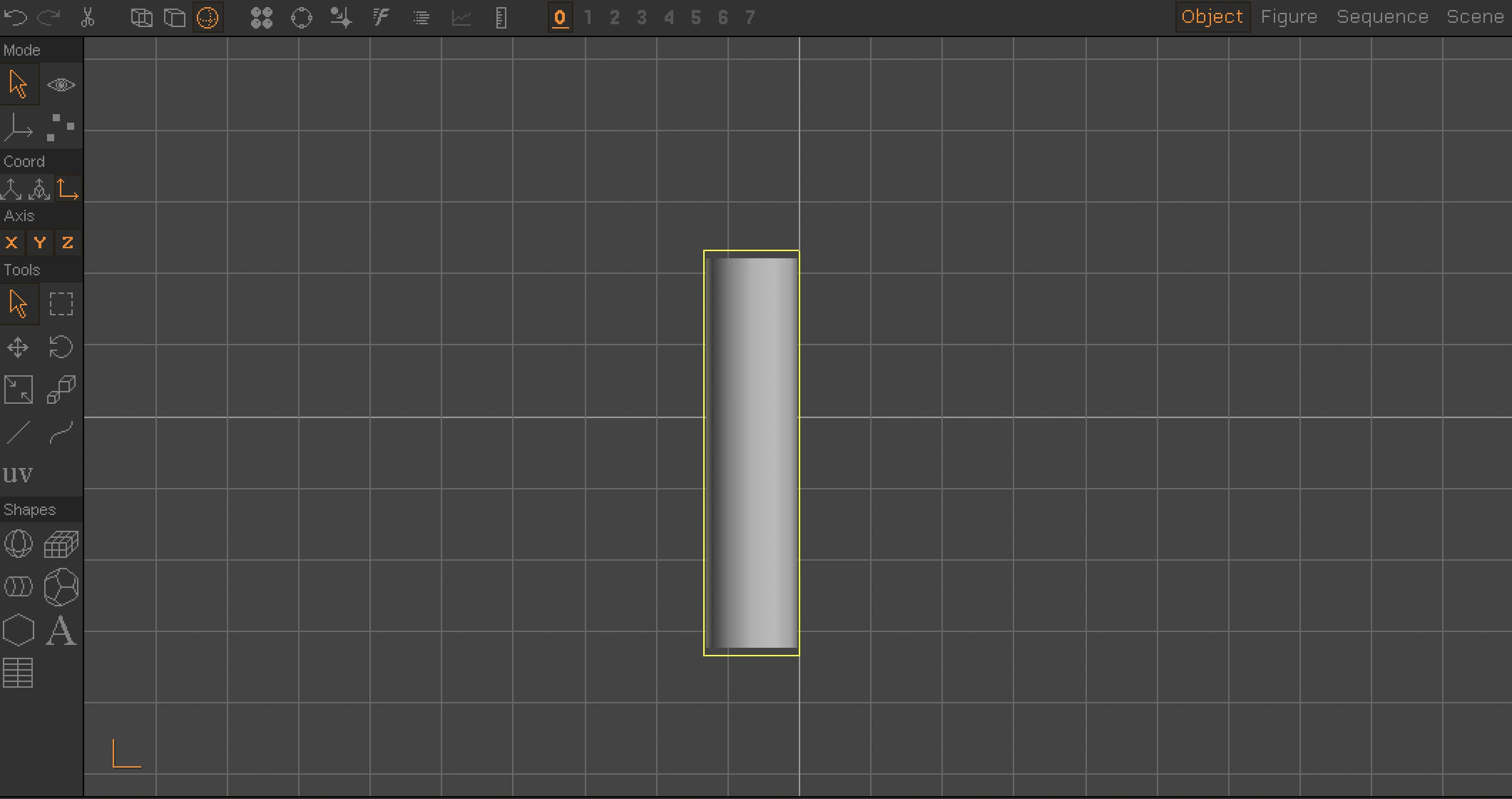Pick the Geodesic sphere shape tool
Image resolution: width=1512 pixels, height=799 pixels.
[x=61, y=586]
